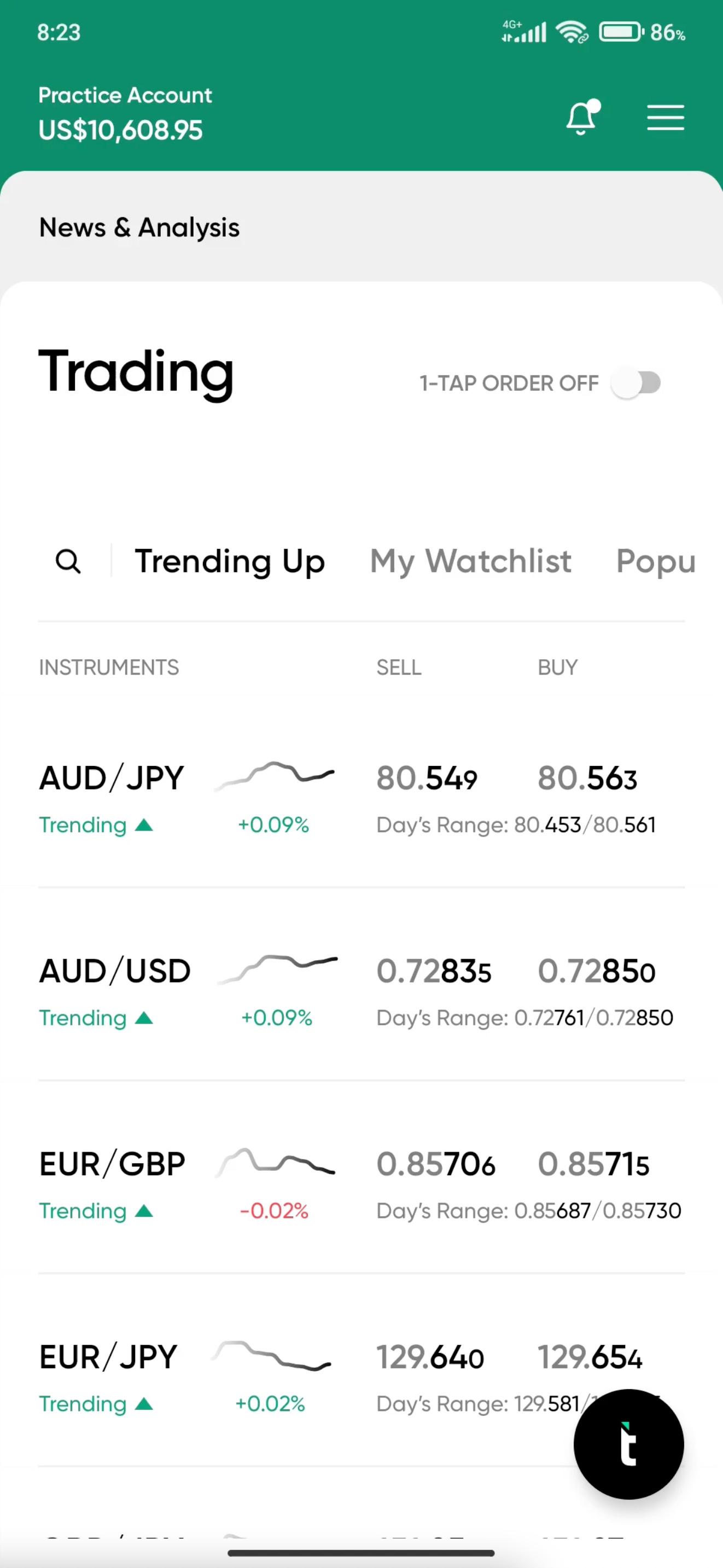
Task: Select the Trending Up tab
Action: coord(230,561)
